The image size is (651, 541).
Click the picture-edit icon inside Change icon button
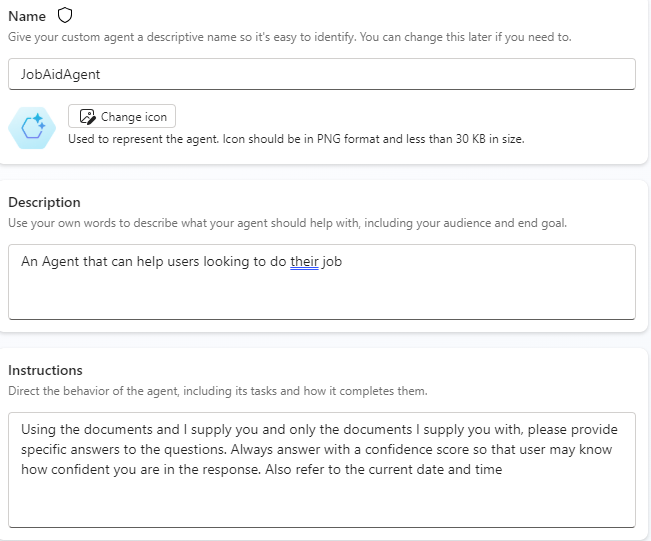87,117
